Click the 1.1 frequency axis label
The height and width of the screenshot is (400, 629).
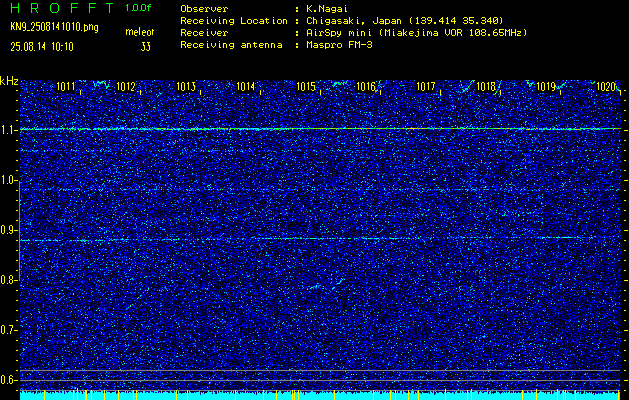[8, 130]
